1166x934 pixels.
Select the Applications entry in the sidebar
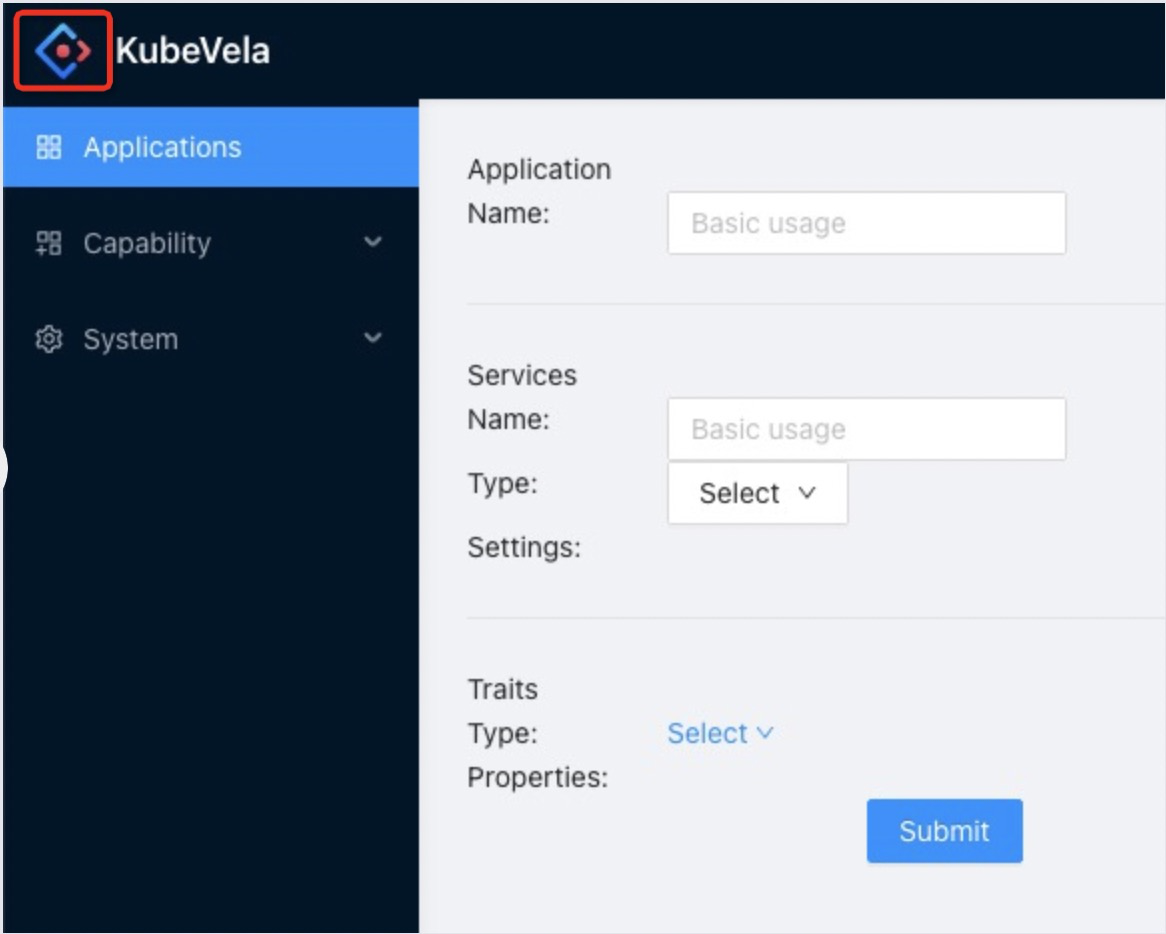point(163,147)
